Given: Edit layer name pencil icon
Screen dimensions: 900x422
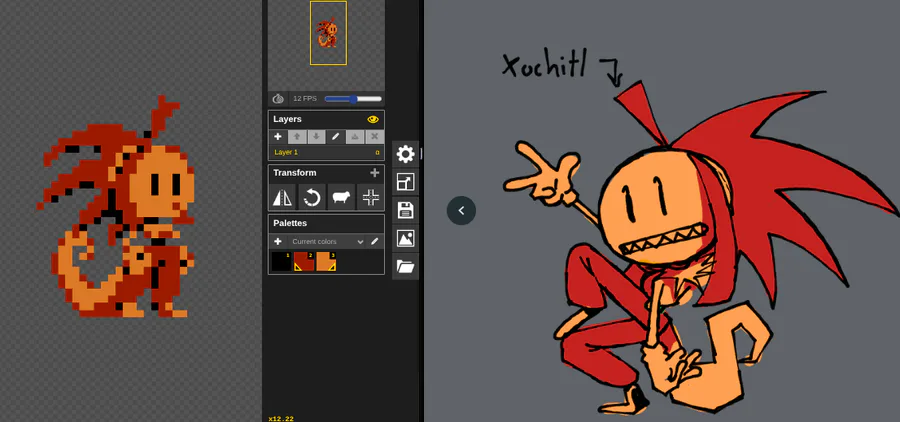Looking at the screenshot, I should (x=335, y=137).
